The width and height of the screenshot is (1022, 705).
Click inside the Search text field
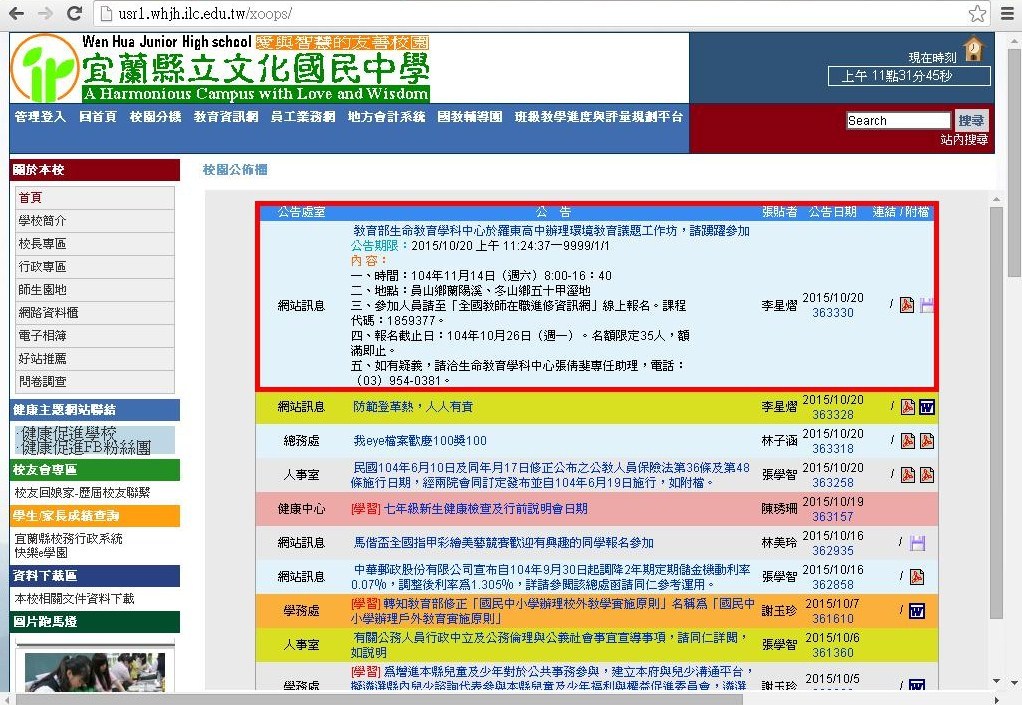click(x=897, y=121)
